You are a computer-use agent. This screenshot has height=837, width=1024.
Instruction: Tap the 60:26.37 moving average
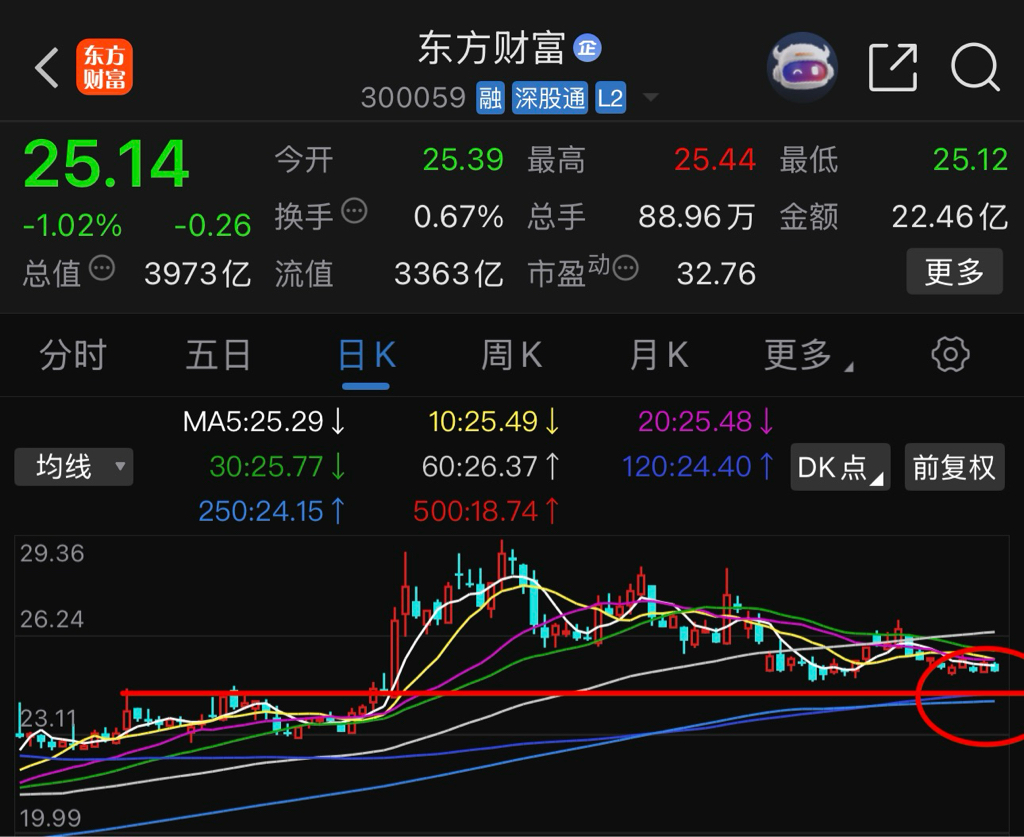tap(491, 467)
